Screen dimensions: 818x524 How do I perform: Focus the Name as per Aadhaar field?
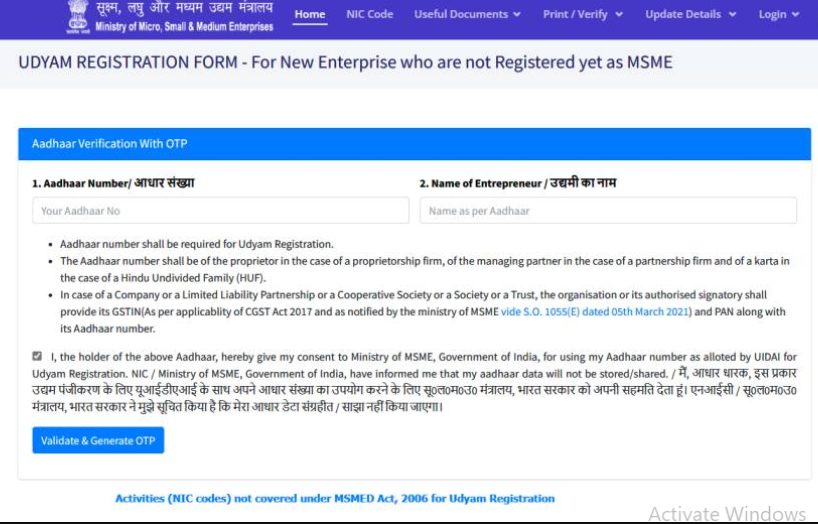click(607, 211)
